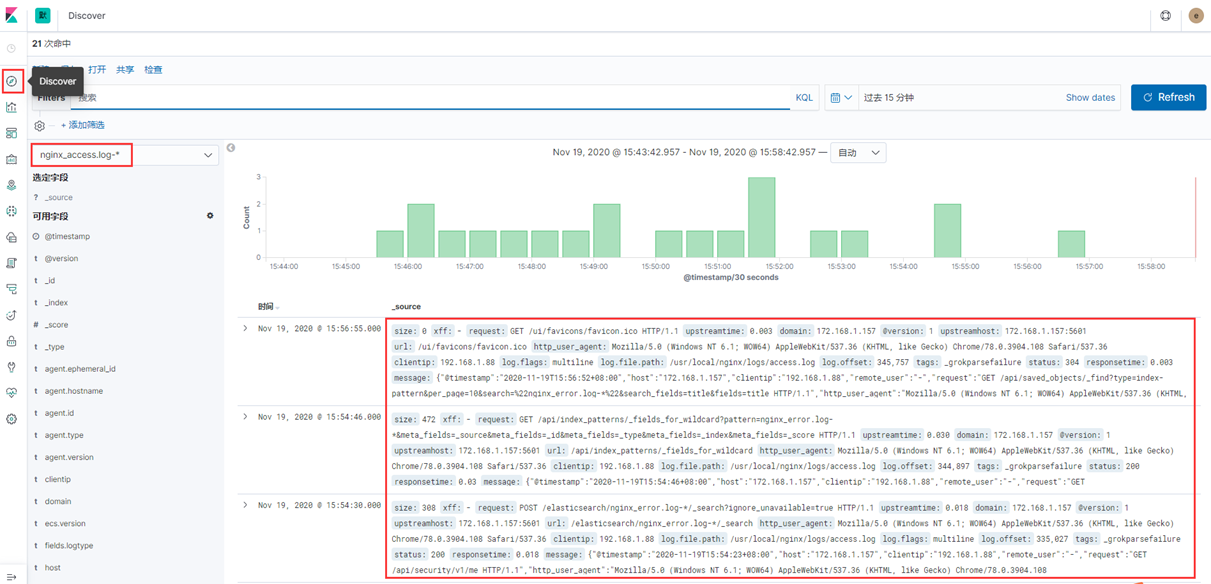1211x584 pixels.
Task: Open the green space avatar badge
Action: click(43, 15)
